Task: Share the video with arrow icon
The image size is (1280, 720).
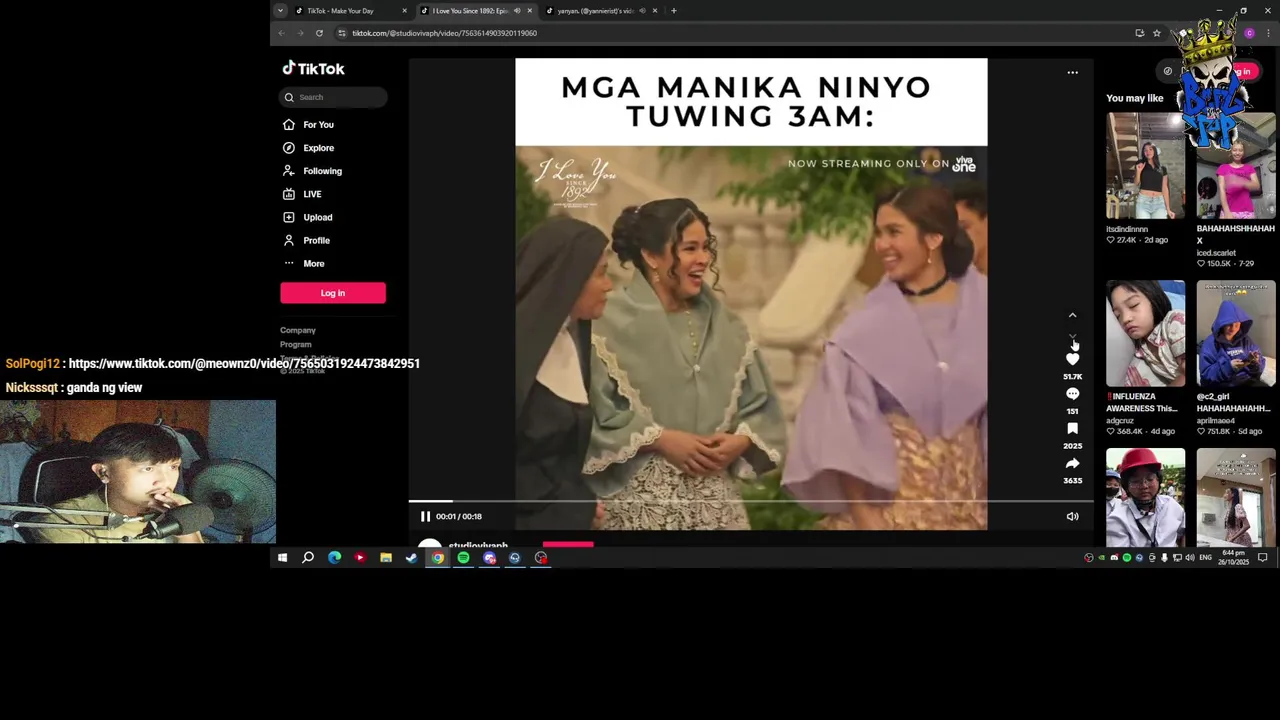Action: (x=1072, y=463)
